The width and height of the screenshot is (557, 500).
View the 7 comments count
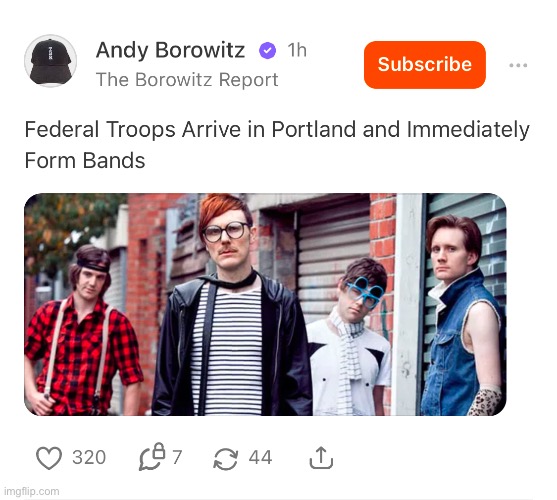[x=177, y=457]
